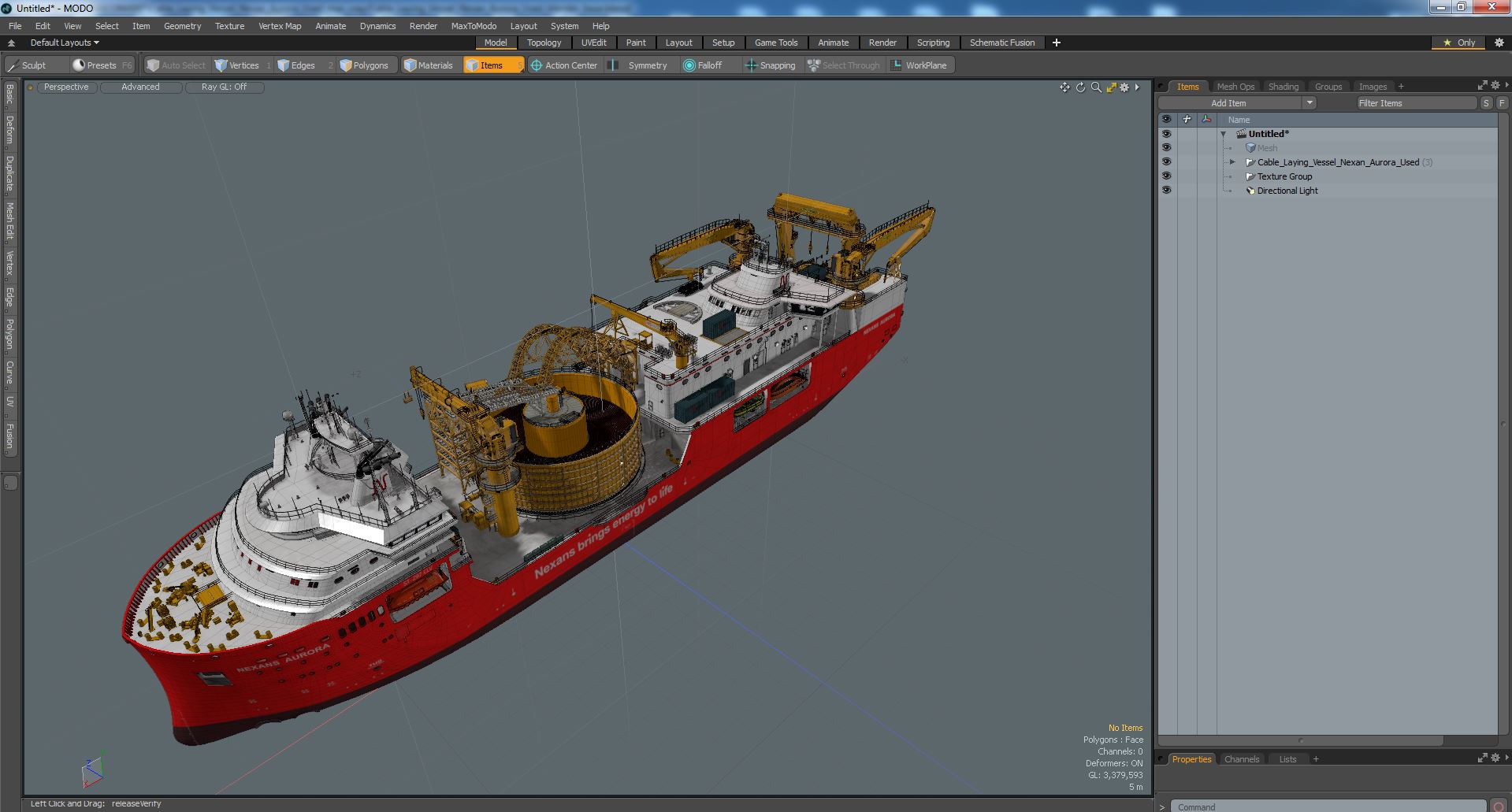Open the MaxToModo menu
Image resolution: width=1512 pixels, height=812 pixels.
pos(474,26)
